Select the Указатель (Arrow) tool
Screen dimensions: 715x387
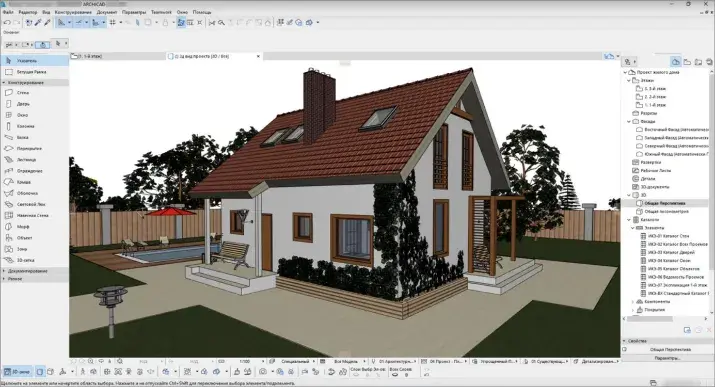pyautogui.click(x=35, y=61)
